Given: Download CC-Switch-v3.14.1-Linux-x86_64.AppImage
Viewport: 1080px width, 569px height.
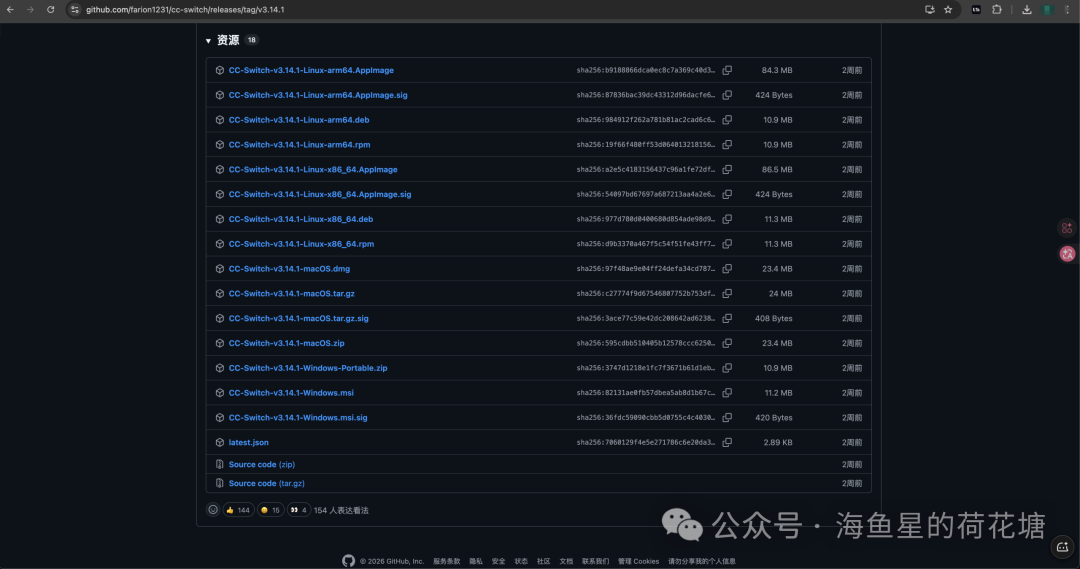Looking at the screenshot, I should [x=313, y=169].
